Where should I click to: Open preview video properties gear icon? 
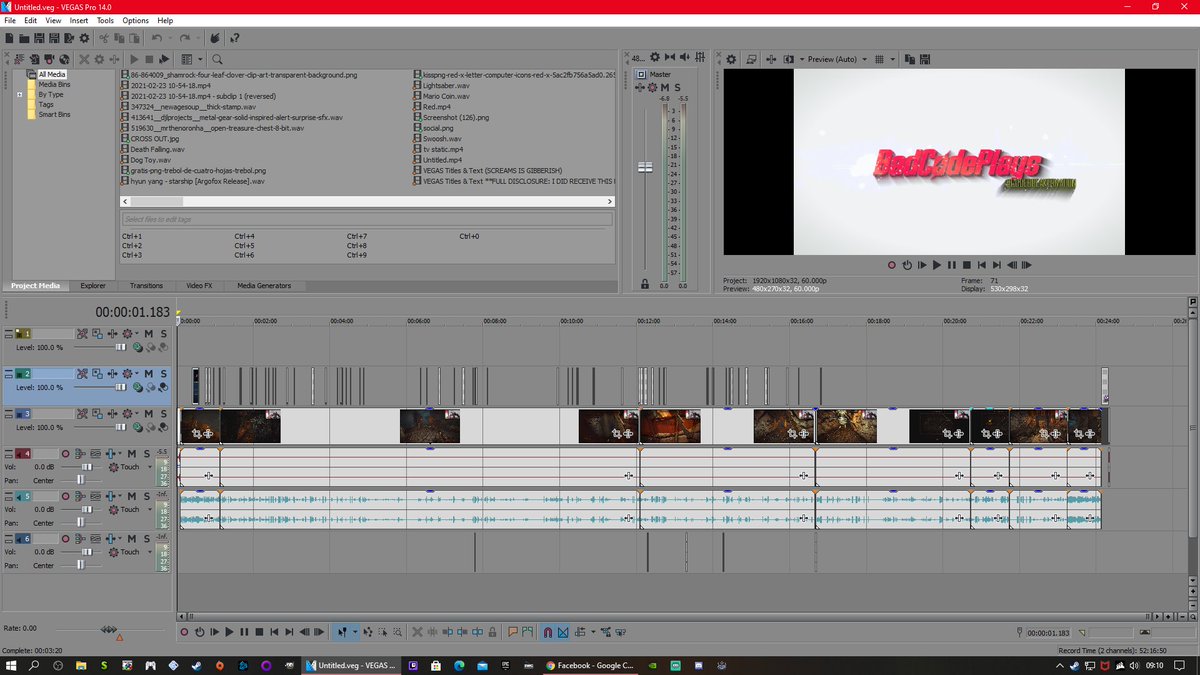point(731,59)
